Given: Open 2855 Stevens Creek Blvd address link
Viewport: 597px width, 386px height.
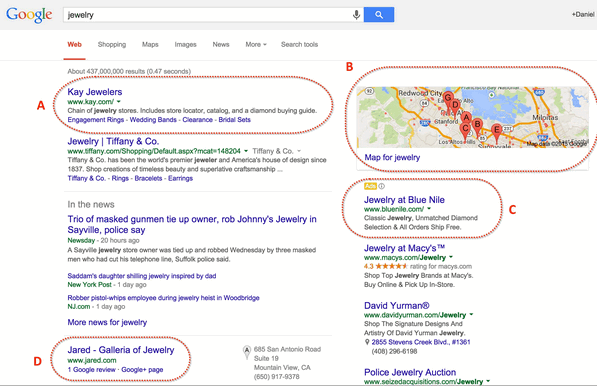Looking at the screenshot, I should [421, 342].
